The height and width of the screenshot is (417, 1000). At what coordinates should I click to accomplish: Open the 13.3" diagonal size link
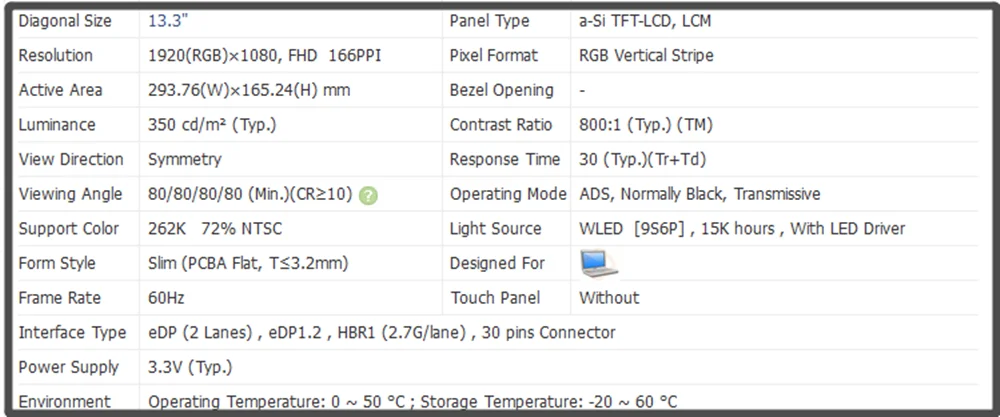[168, 21]
